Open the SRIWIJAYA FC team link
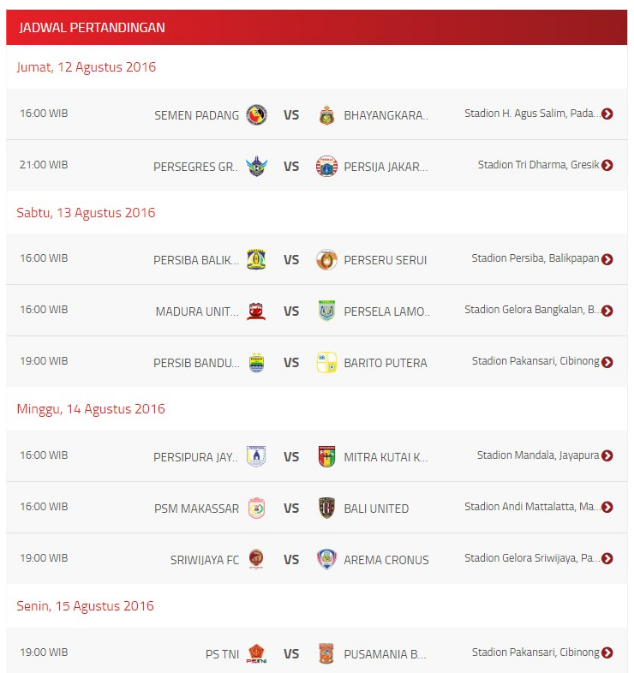 pos(204,560)
